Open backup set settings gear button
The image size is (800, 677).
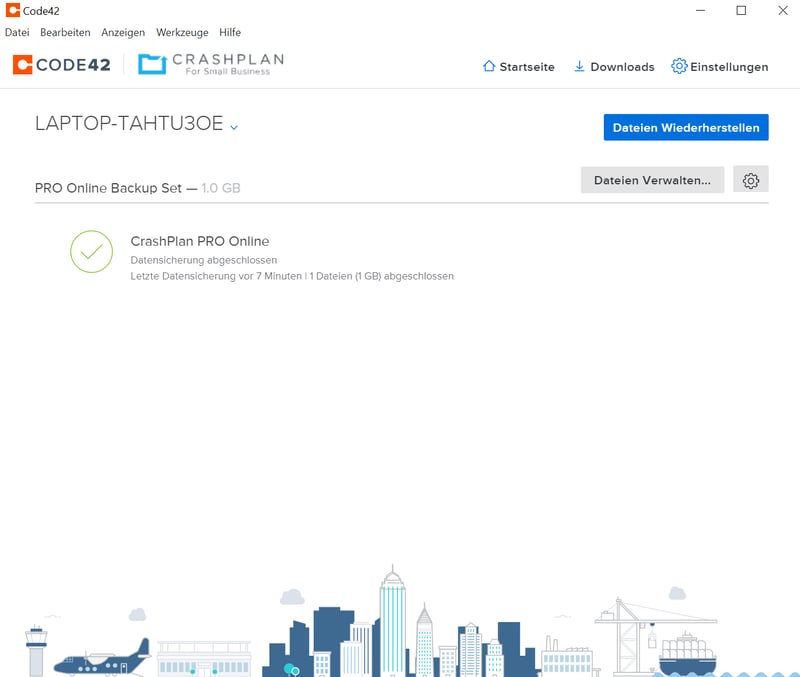[751, 180]
